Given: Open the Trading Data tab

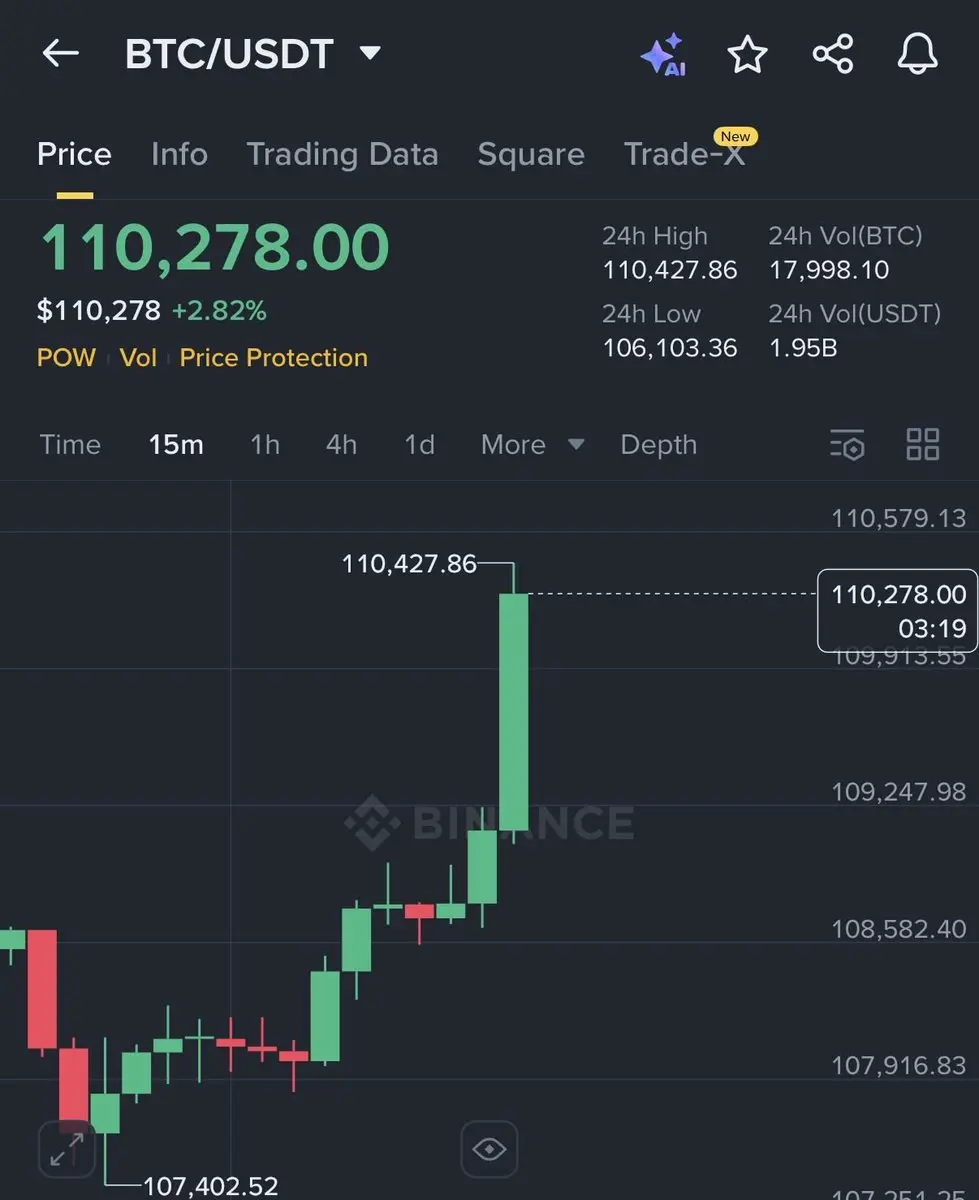Looking at the screenshot, I should coord(342,154).
